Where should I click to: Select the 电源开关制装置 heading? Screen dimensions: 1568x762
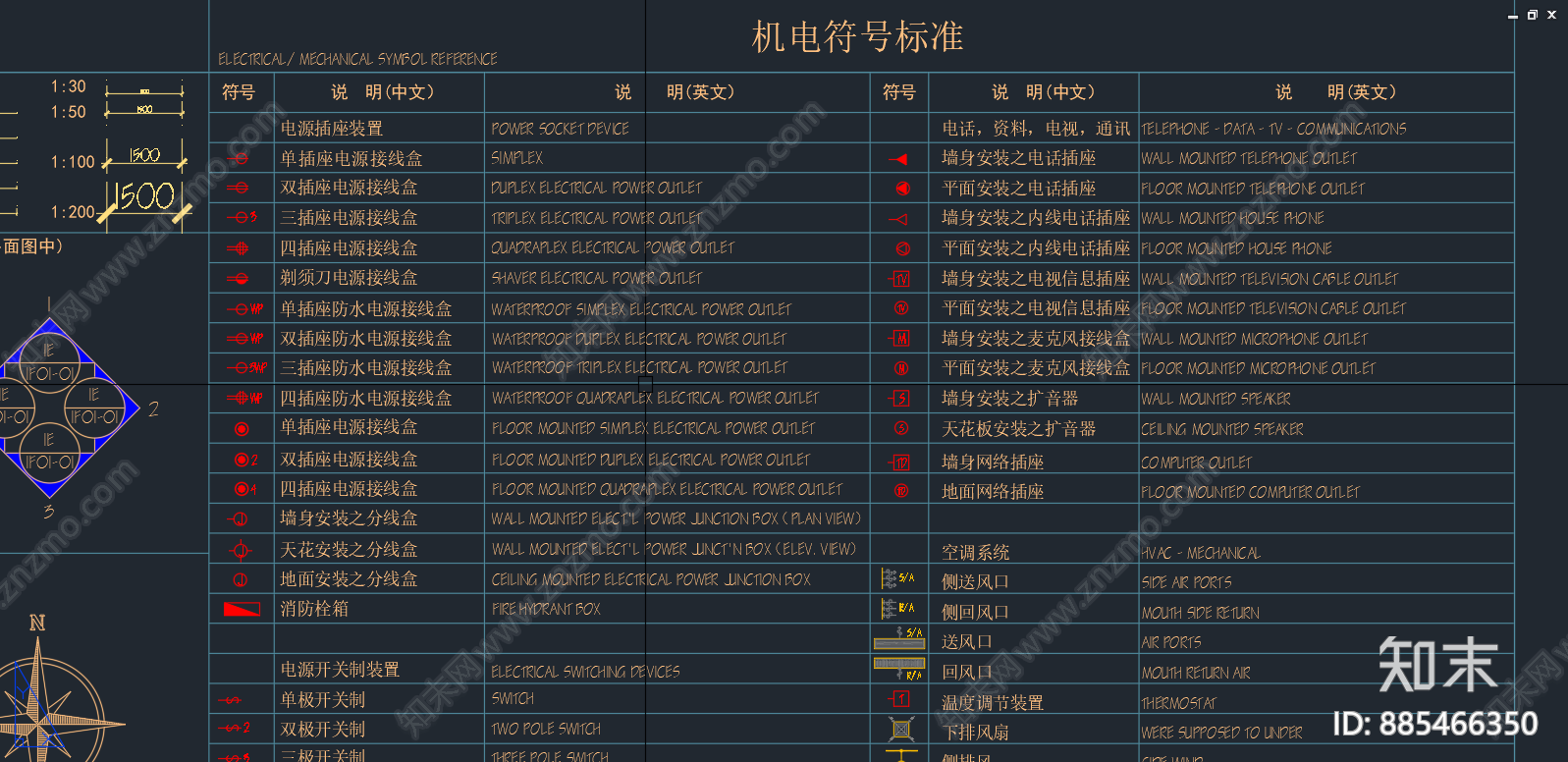pyautogui.click(x=340, y=670)
